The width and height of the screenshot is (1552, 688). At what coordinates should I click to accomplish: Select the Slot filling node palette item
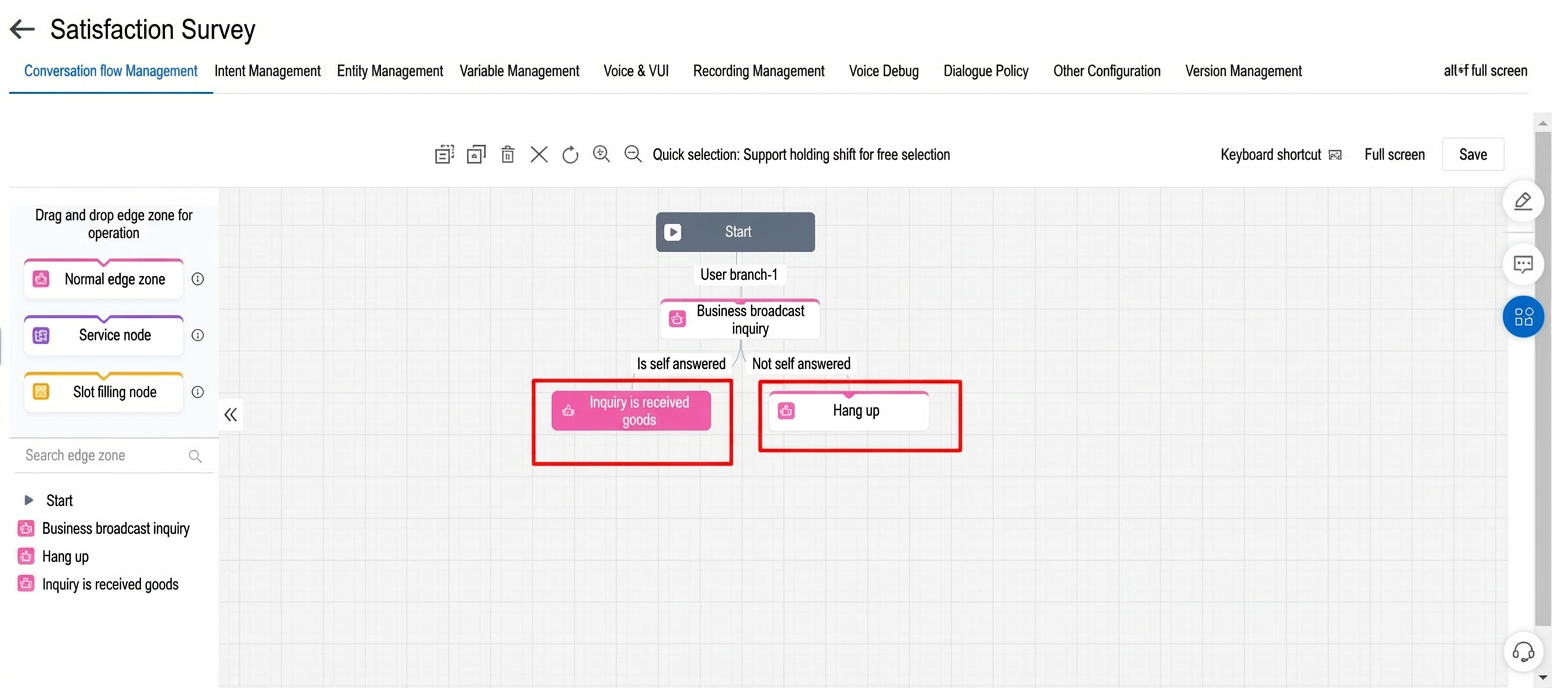tap(104, 392)
